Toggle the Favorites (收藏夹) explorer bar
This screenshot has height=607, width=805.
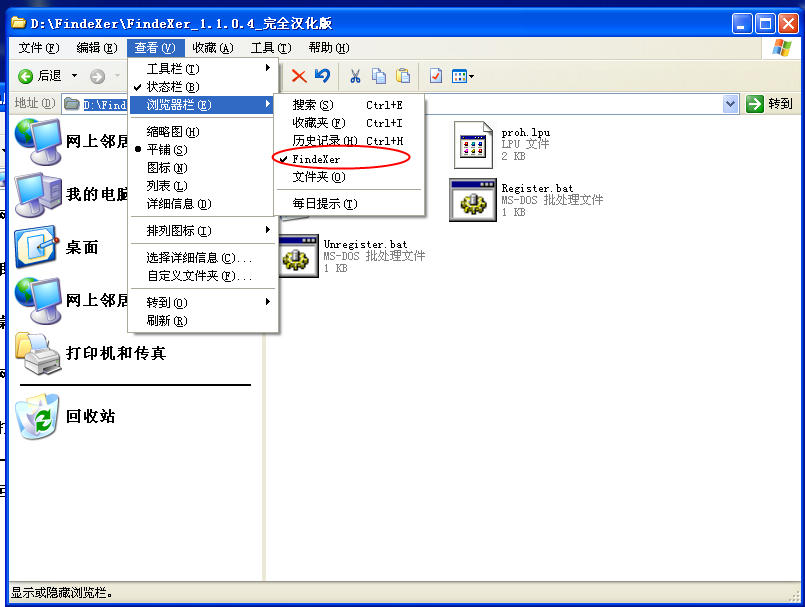pyautogui.click(x=350, y=123)
